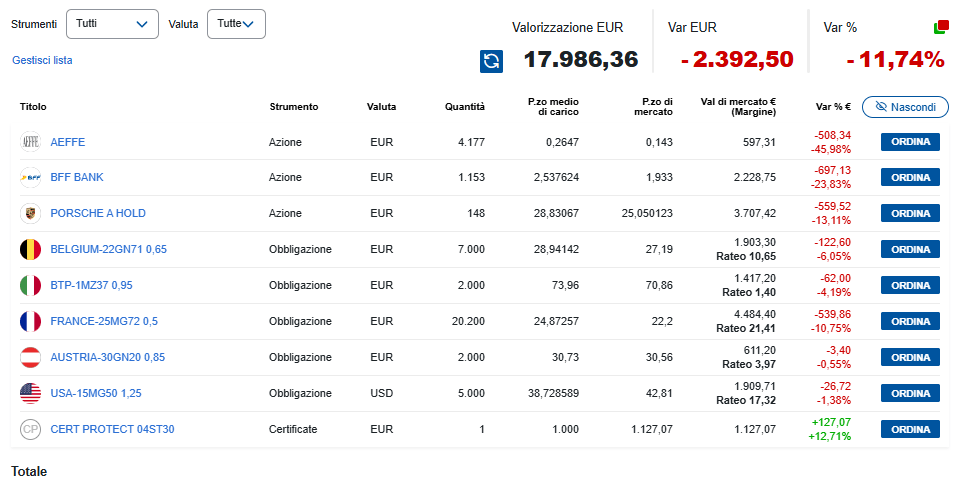Open the Gestisci lista link

click(42, 60)
